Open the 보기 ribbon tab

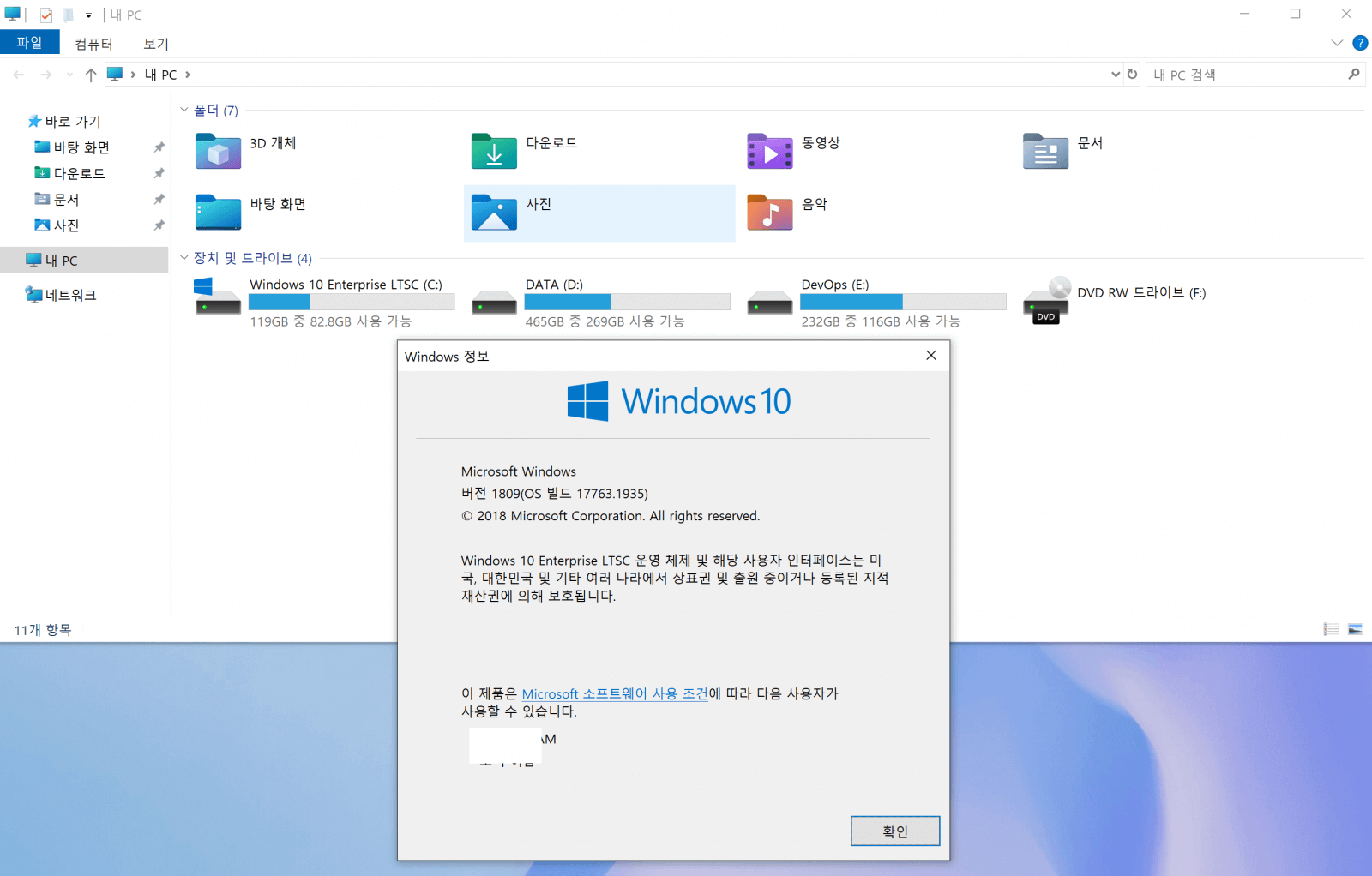click(x=156, y=44)
